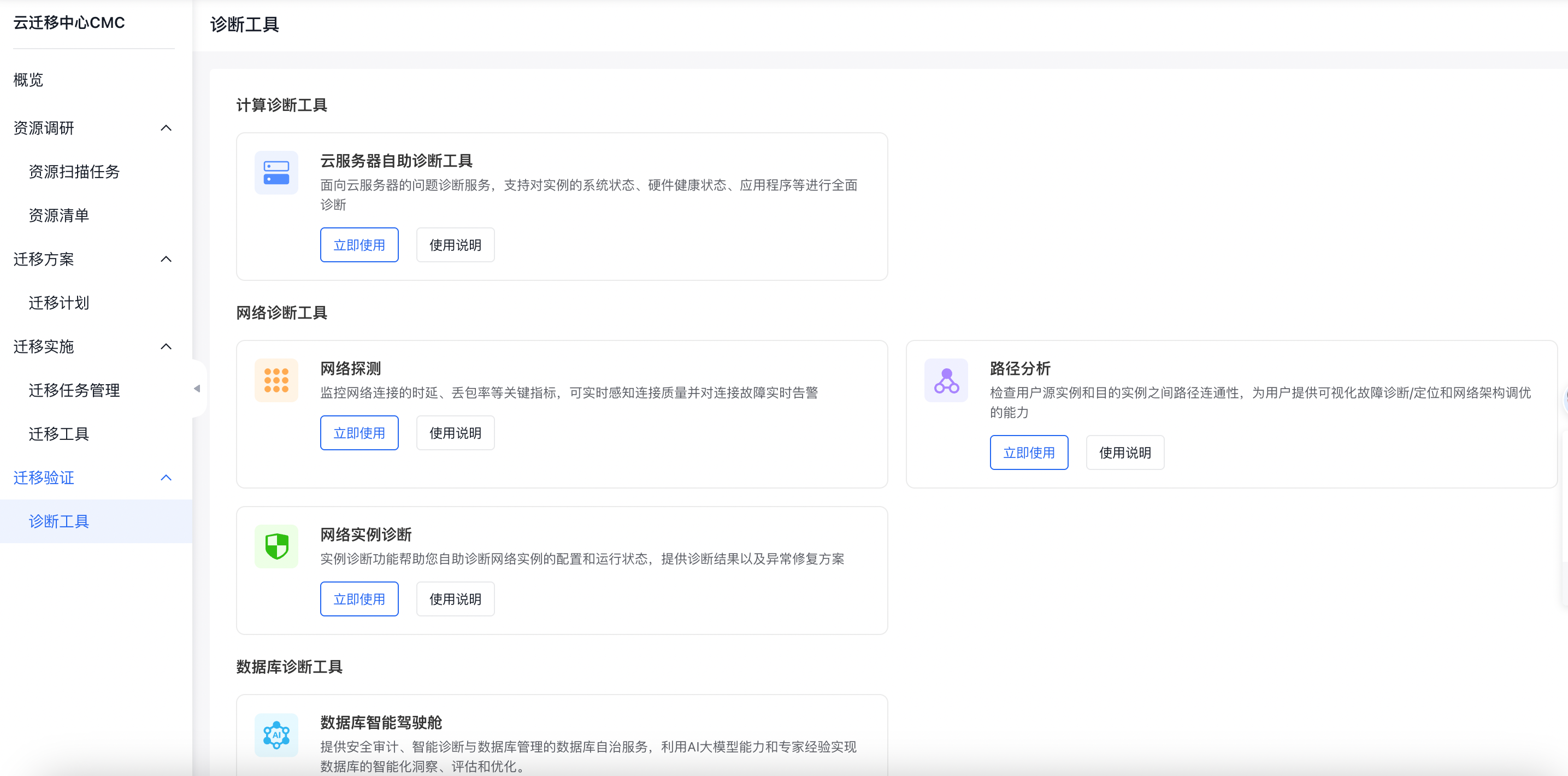Click the 云服务器自助诊断工具 card title
The height and width of the screenshot is (776, 1568).
point(396,161)
